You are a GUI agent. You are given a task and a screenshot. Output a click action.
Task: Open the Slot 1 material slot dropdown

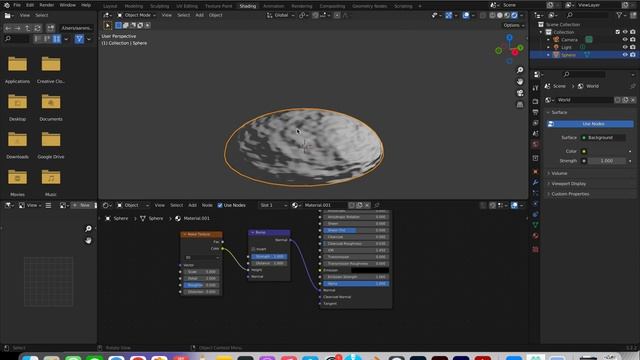pyautogui.click(x=273, y=205)
